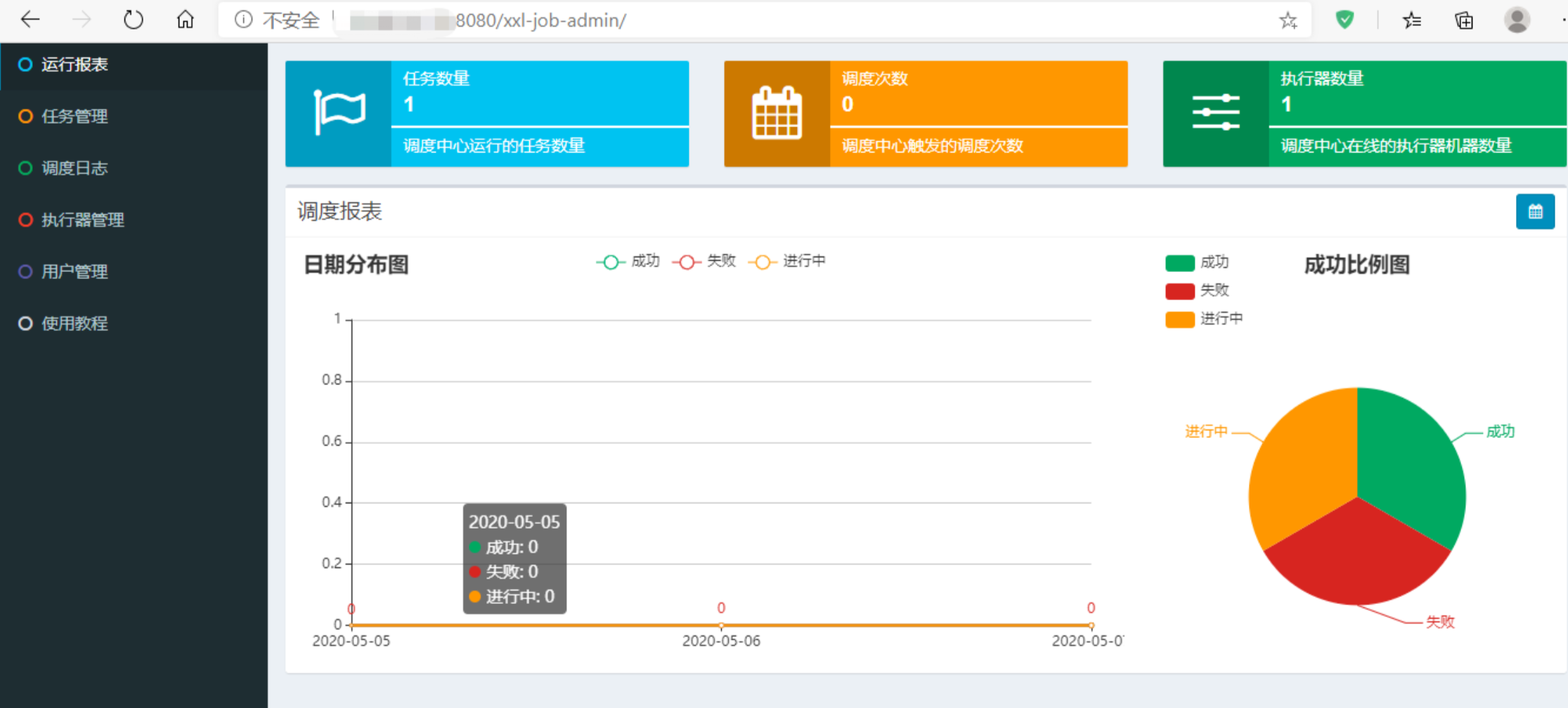
Task: Toggle the red 失败 pie legend swatch
Action: (x=1180, y=291)
